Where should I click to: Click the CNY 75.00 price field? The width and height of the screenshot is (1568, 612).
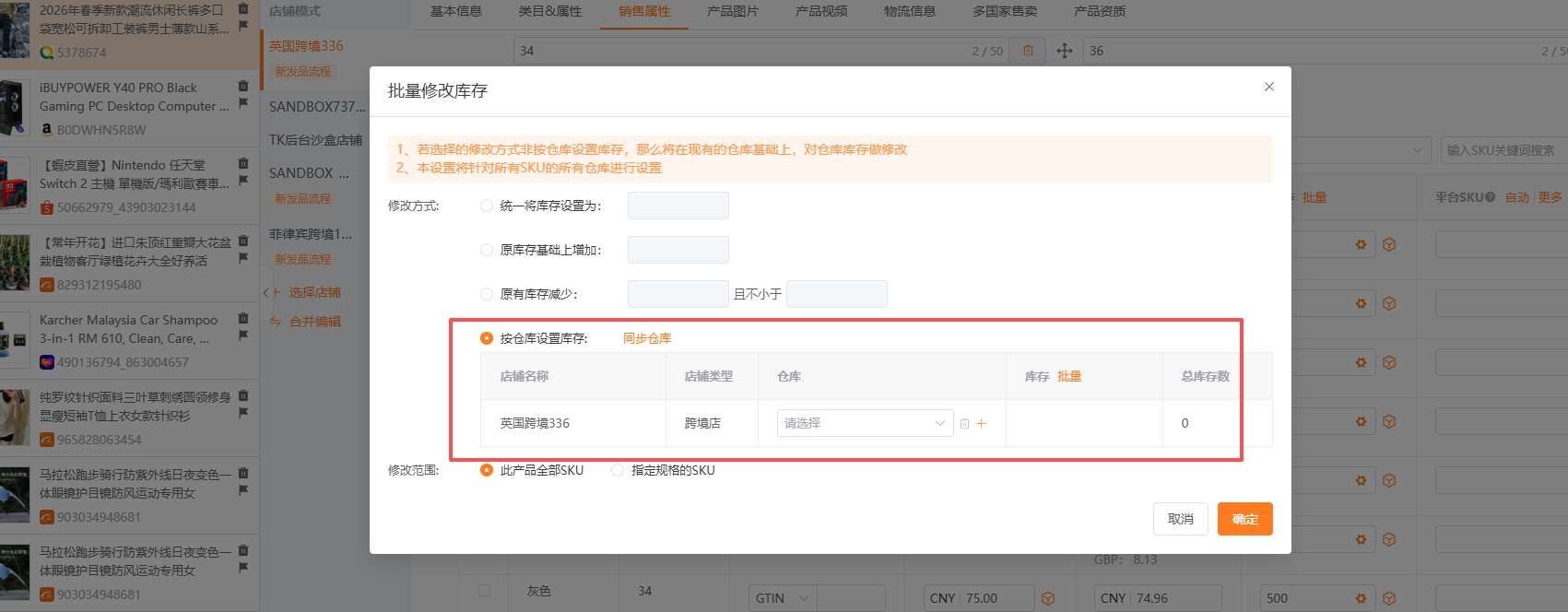click(x=979, y=598)
